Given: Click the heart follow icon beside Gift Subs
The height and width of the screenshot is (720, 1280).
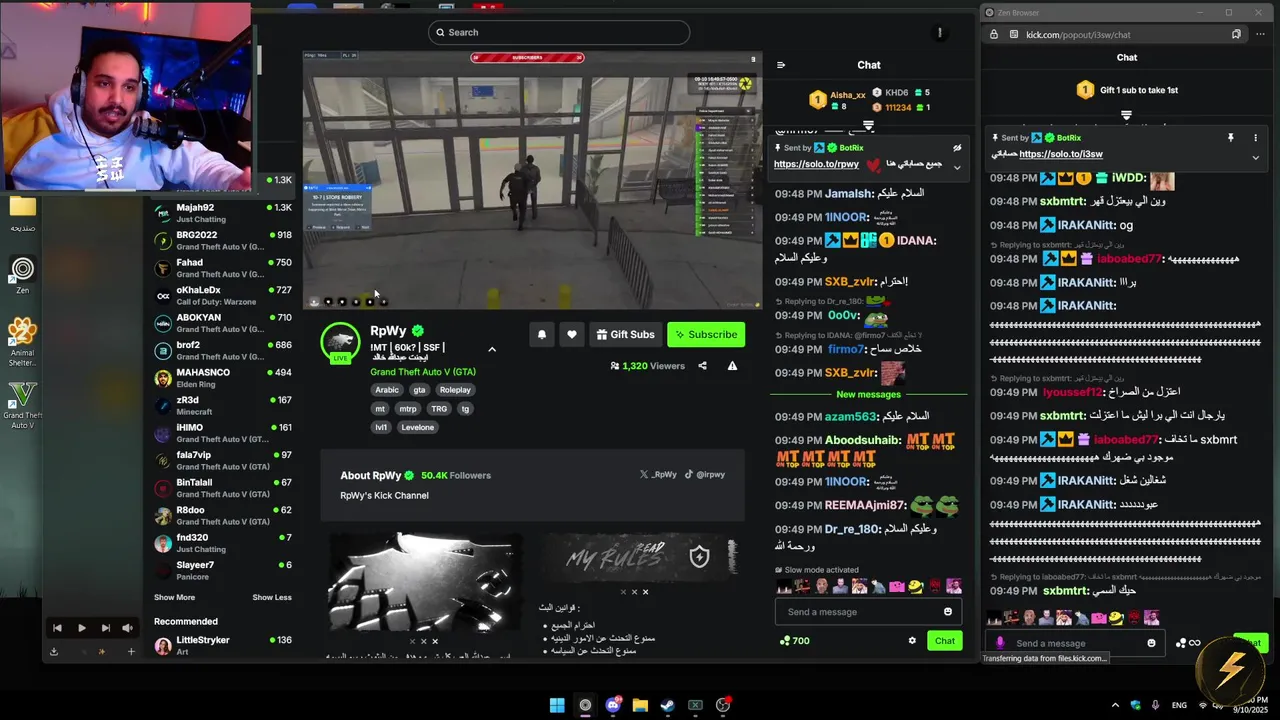Looking at the screenshot, I should (572, 335).
